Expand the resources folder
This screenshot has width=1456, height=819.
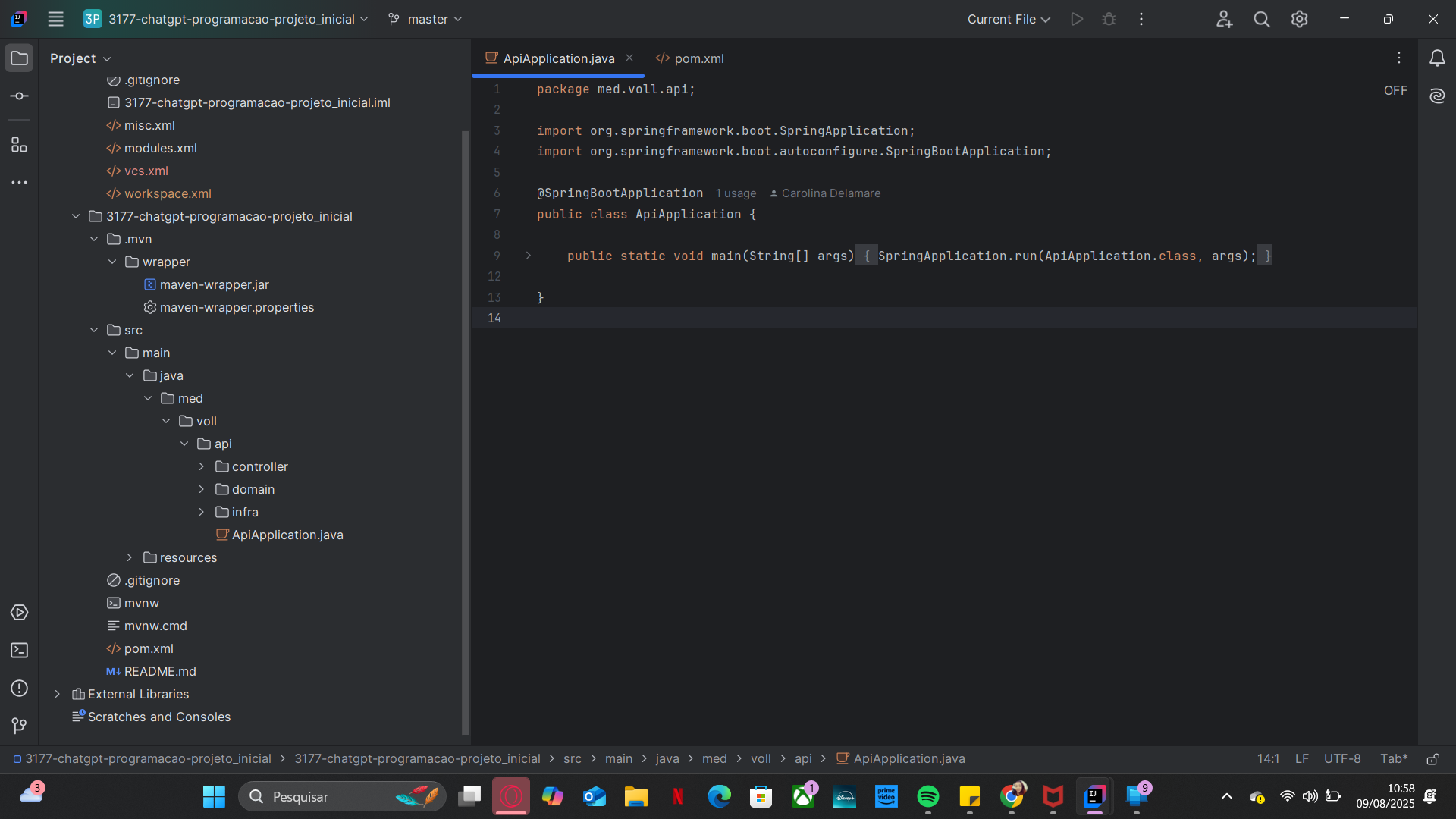click(130, 557)
